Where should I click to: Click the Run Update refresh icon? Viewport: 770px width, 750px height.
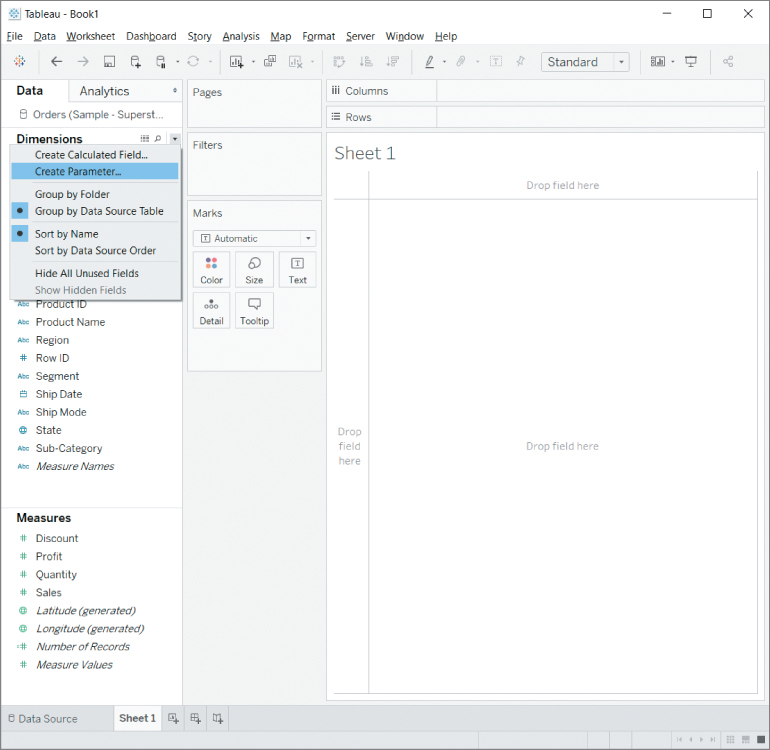point(193,61)
